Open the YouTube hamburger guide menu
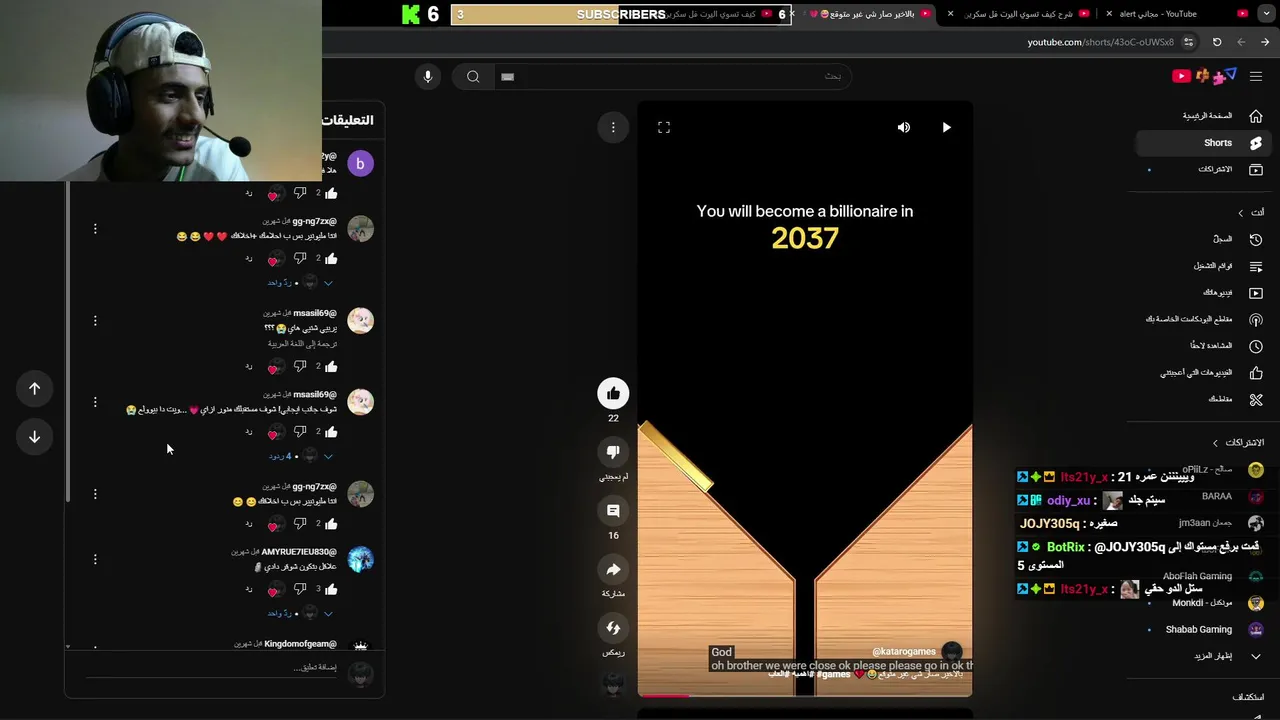 [1256, 76]
